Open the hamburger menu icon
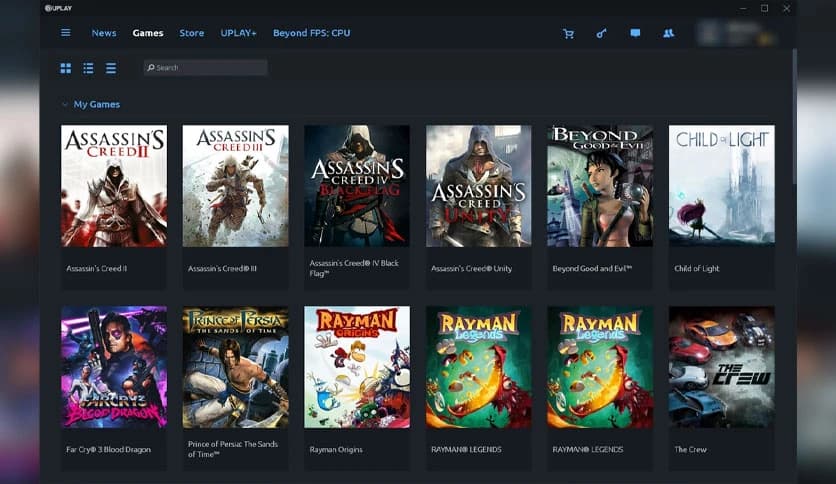Viewport: 836px width, 484px height. pos(66,33)
